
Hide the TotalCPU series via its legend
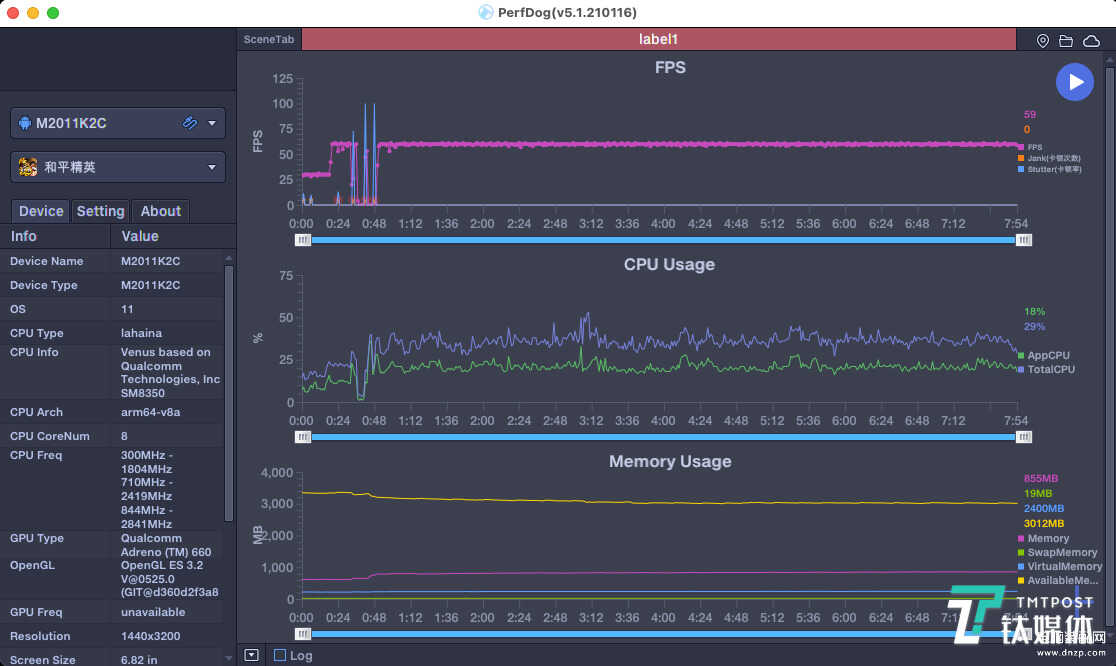1046,369
